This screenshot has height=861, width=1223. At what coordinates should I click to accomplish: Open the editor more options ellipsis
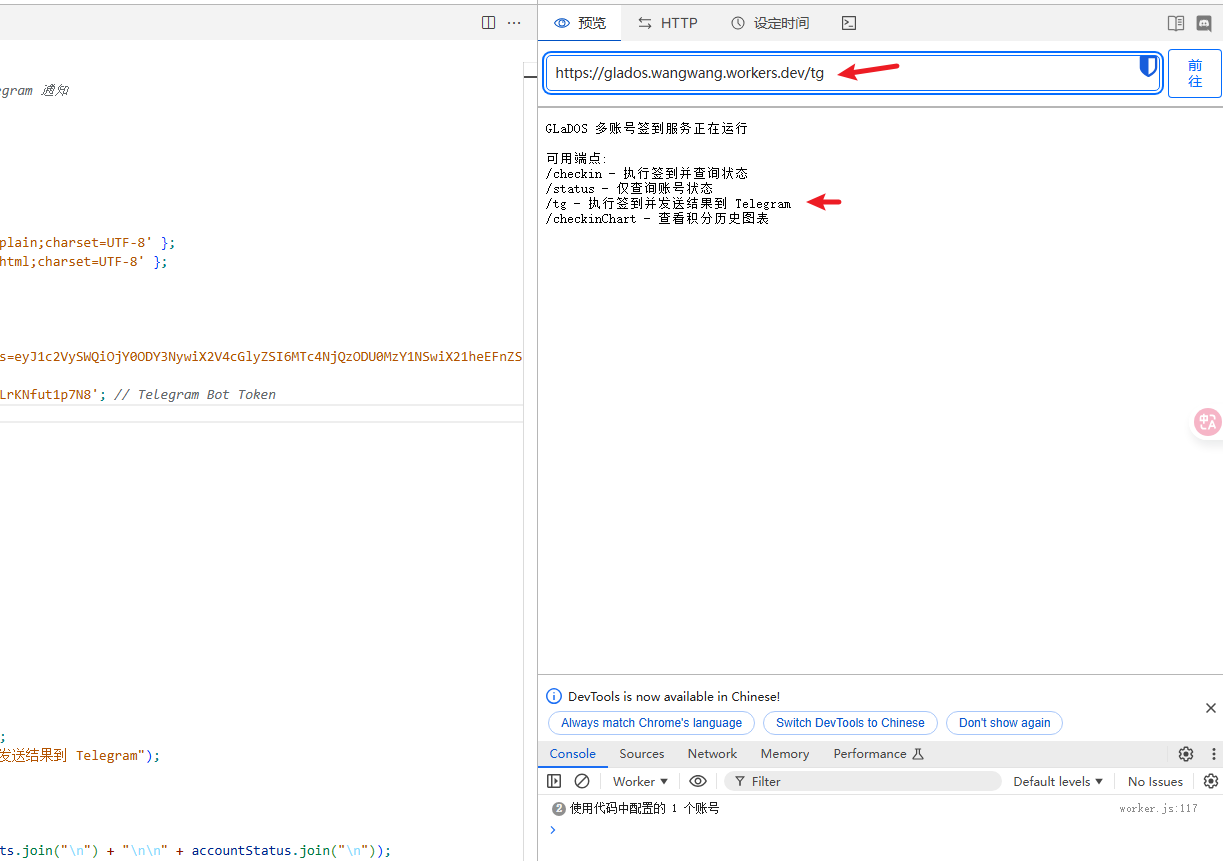tap(514, 23)
